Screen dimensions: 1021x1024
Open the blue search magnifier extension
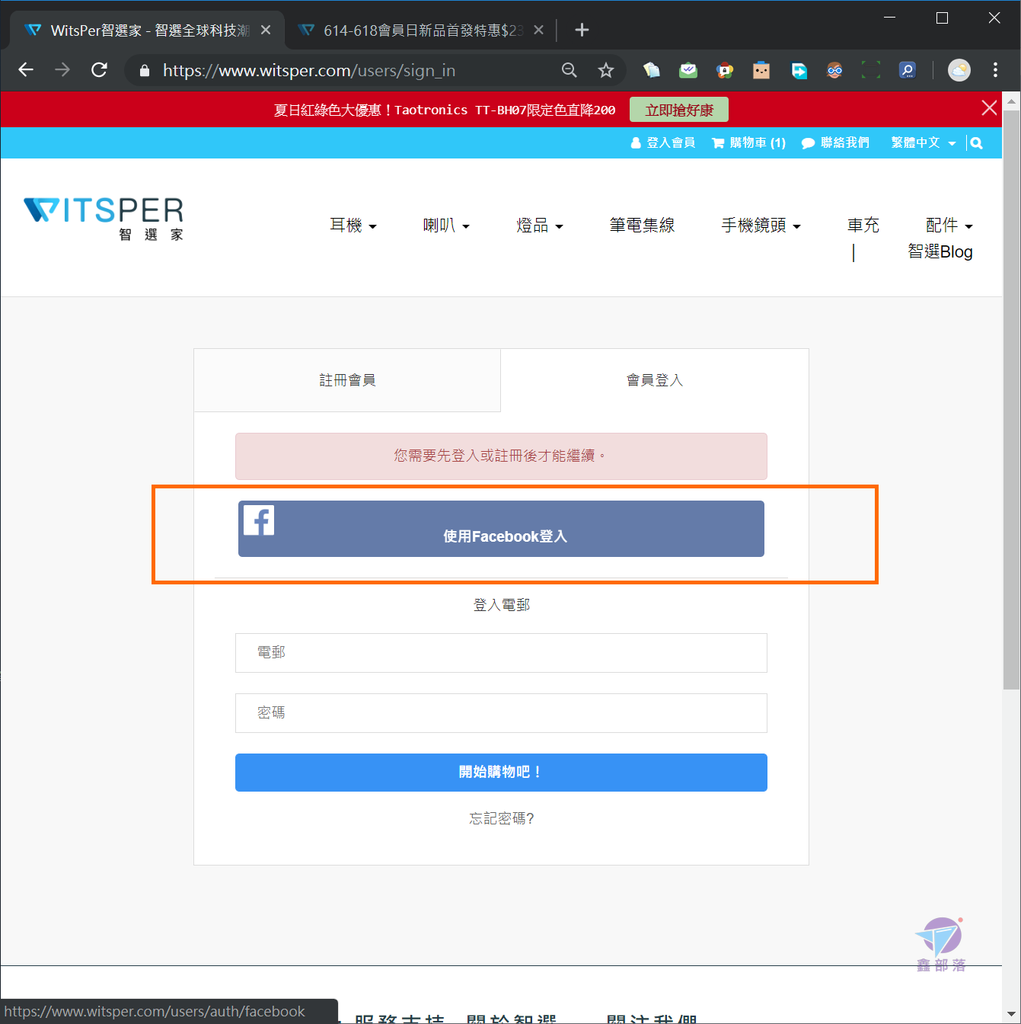907,70
